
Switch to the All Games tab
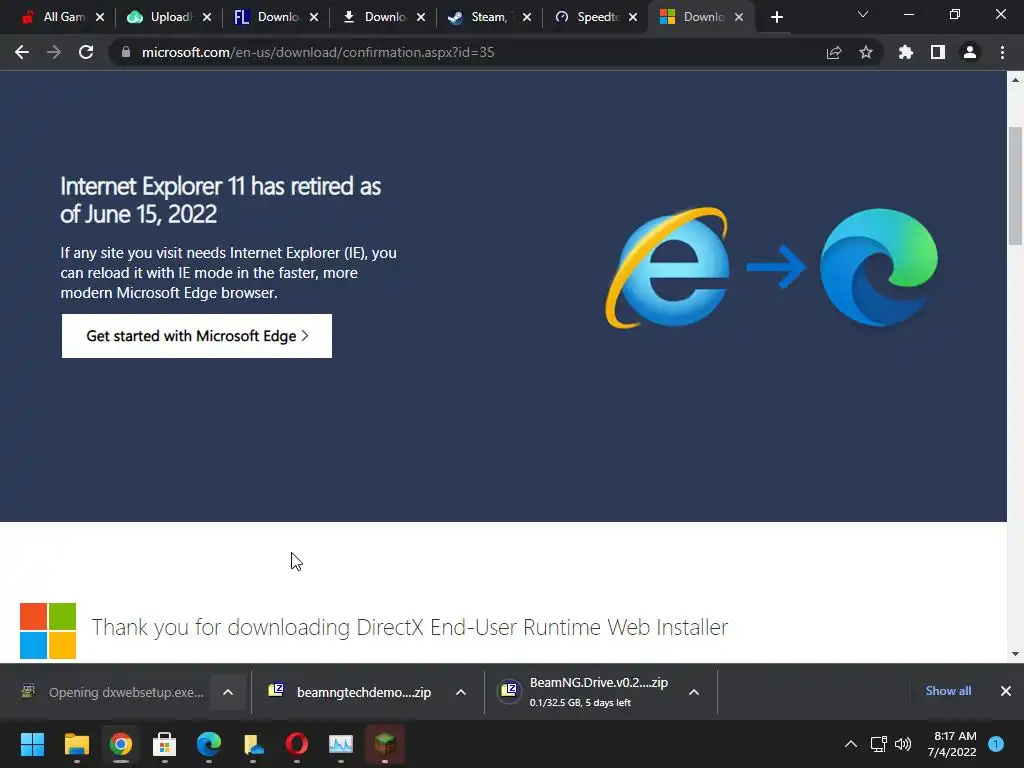point(55,17)
